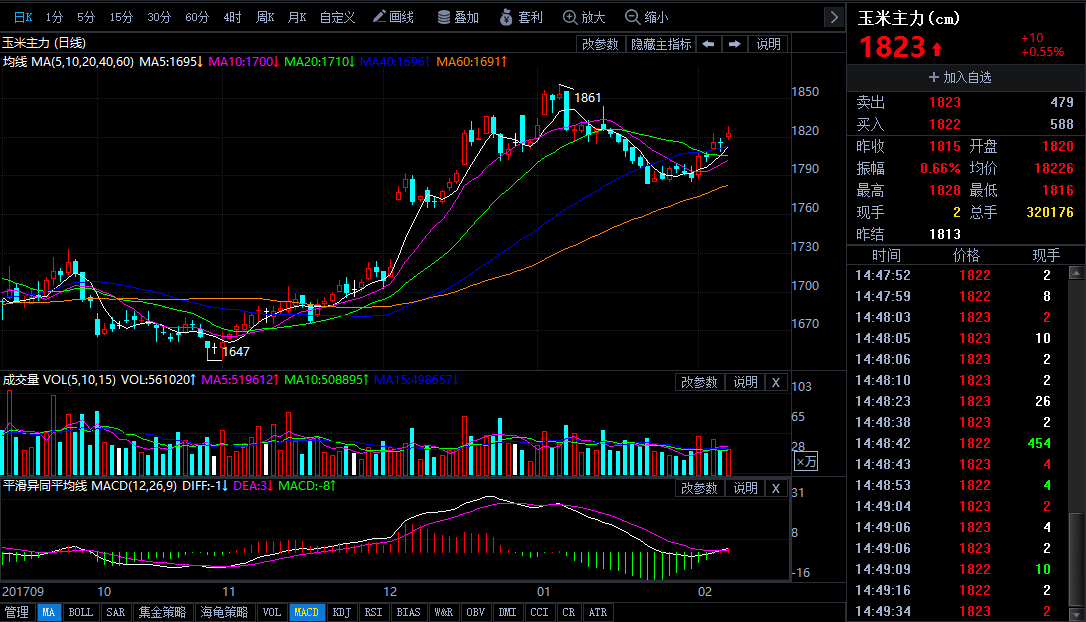Close the volume indicator panel

[776, 382]
